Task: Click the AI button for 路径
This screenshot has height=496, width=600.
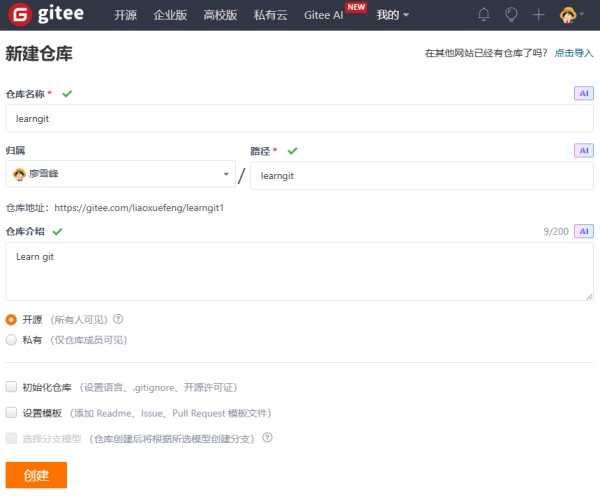Action: pos(584,150)
